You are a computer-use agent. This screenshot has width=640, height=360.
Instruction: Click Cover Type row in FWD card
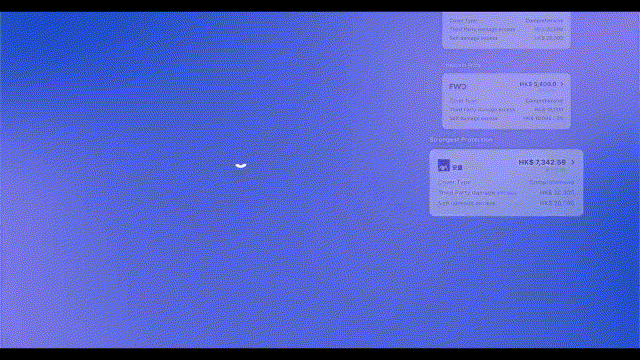(x=506, y=100)
